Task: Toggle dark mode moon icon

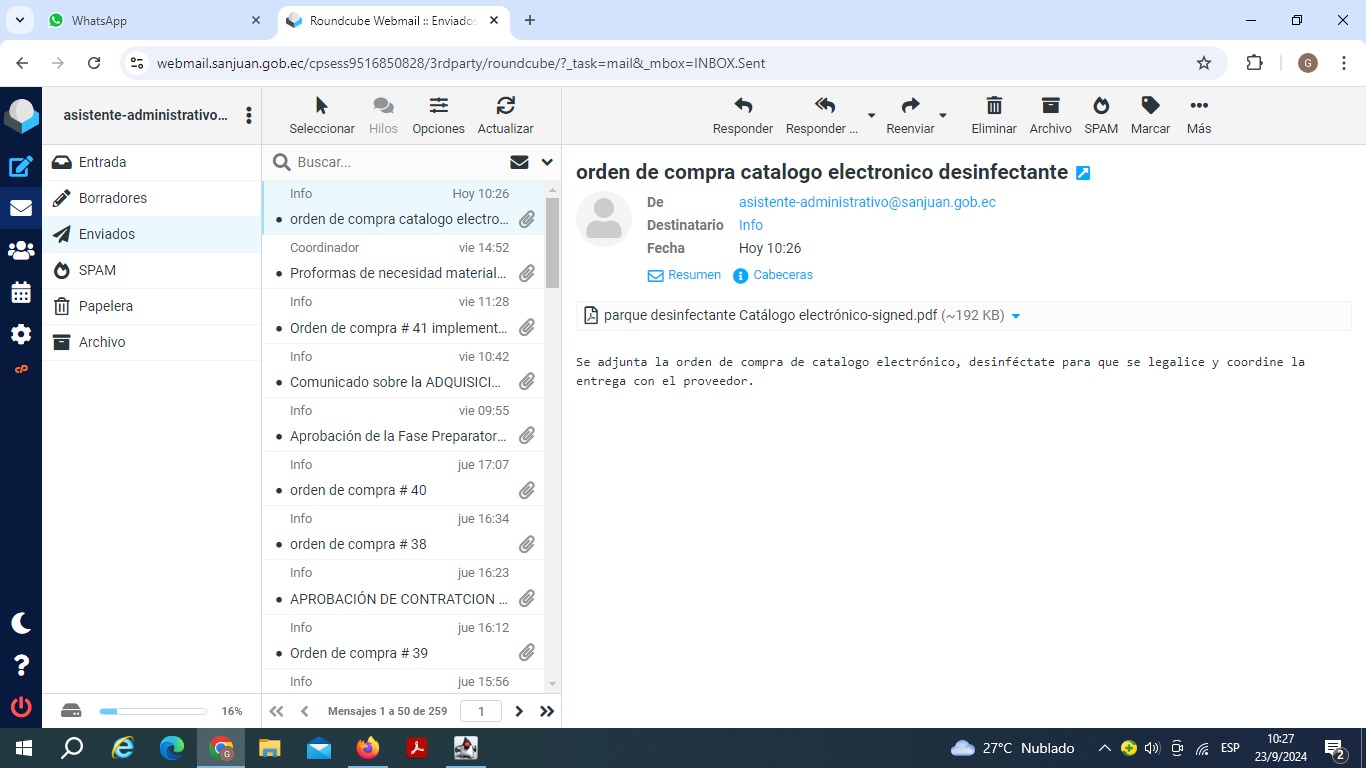Action: pyautogui.click(x=21, y=623)
